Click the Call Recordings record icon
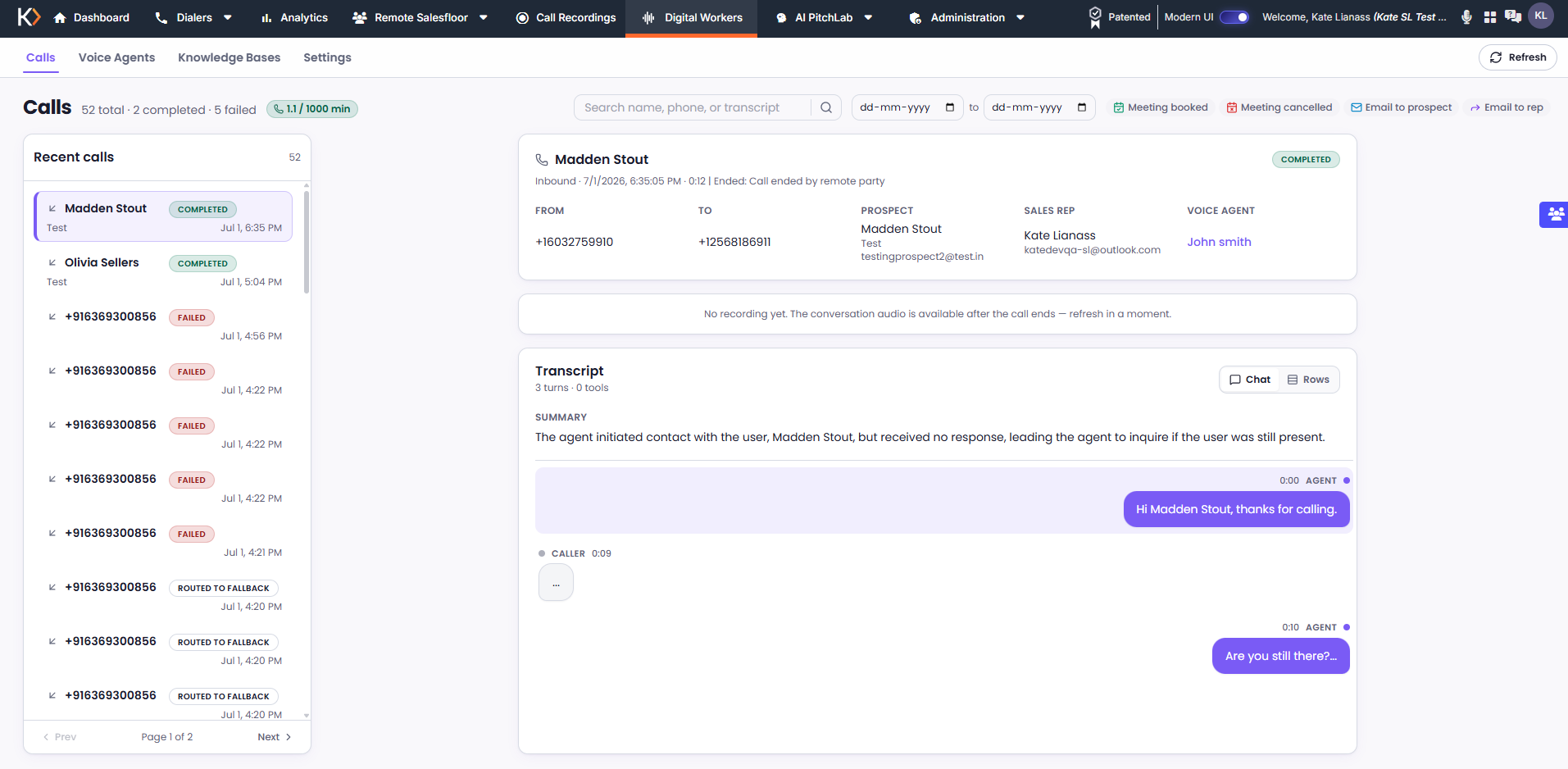1568x769 pixels. pos(522,17)
